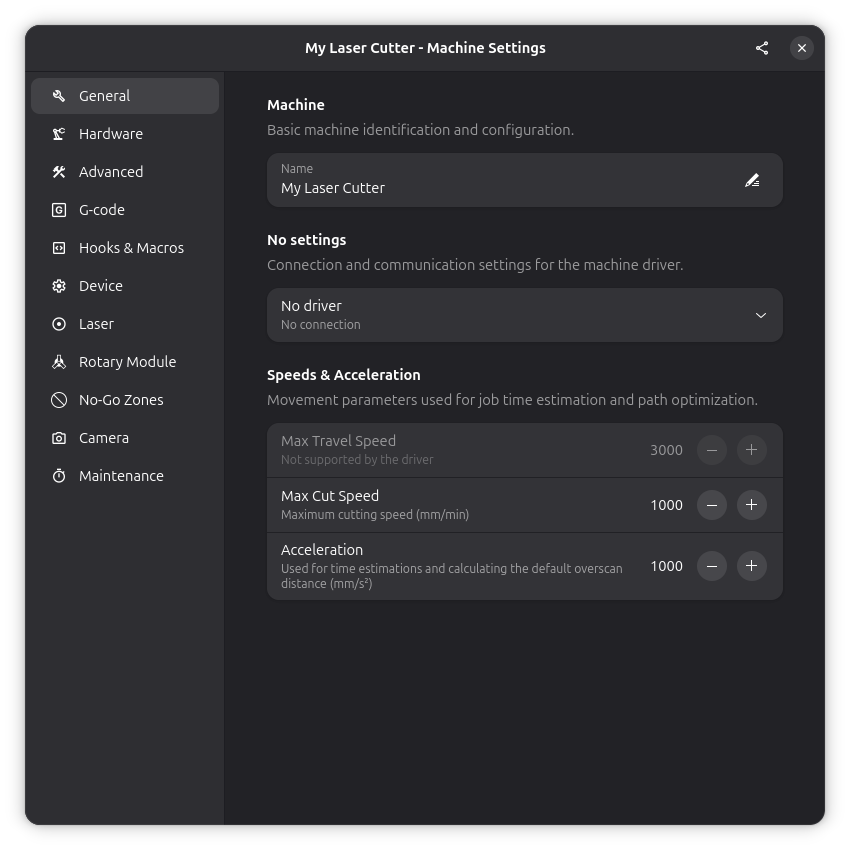The width and height of the screenshot is (850, 850).
Task: Click the machine Name text field
Action: (x=500, y=187)
